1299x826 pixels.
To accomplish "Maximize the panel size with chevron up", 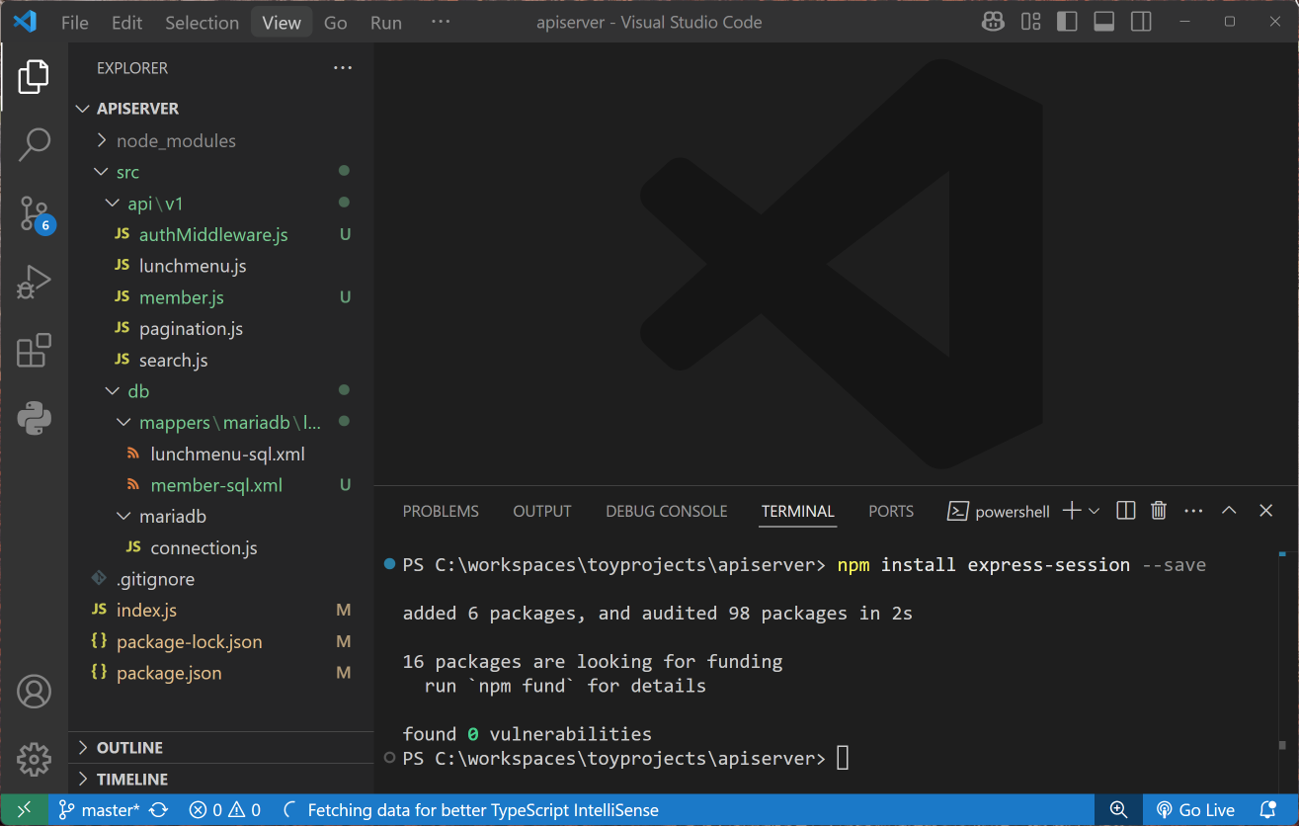I will tap(1229, 511).
